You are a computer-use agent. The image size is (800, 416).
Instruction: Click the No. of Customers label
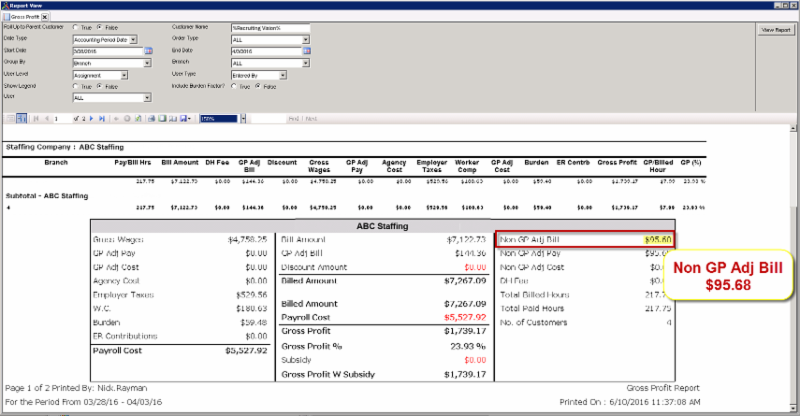click(x=533, y=323)
